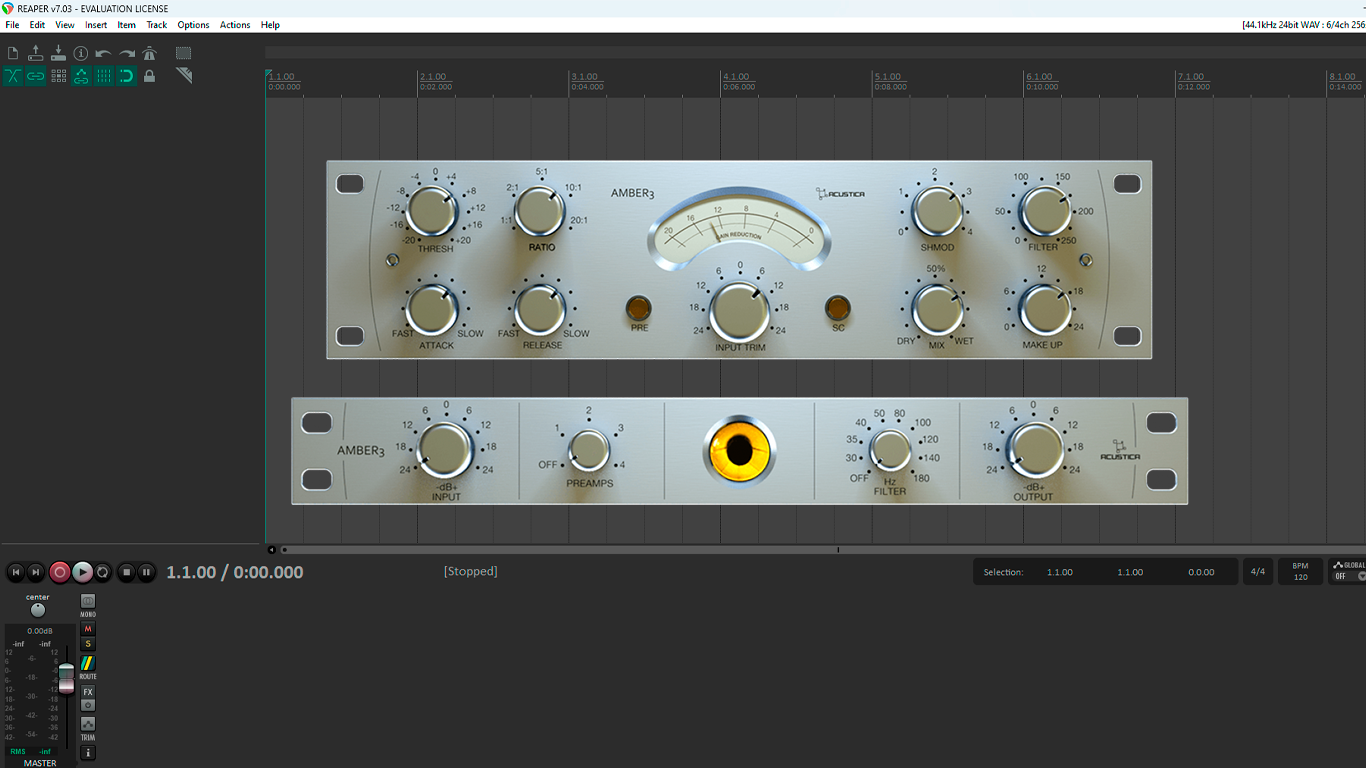Click the master 0.00dB volume readout

tap(40, 631)
